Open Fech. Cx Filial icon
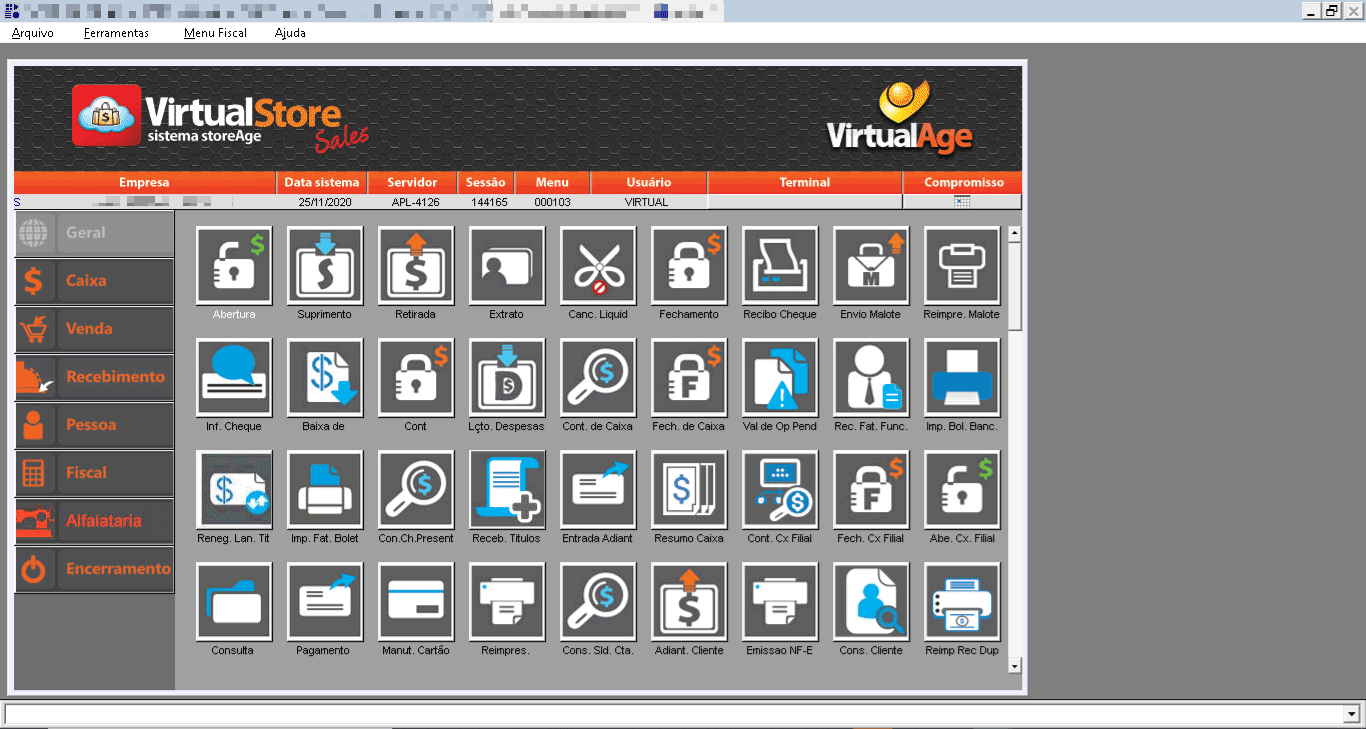This screenshot has height=729, width=1366. 871,489
